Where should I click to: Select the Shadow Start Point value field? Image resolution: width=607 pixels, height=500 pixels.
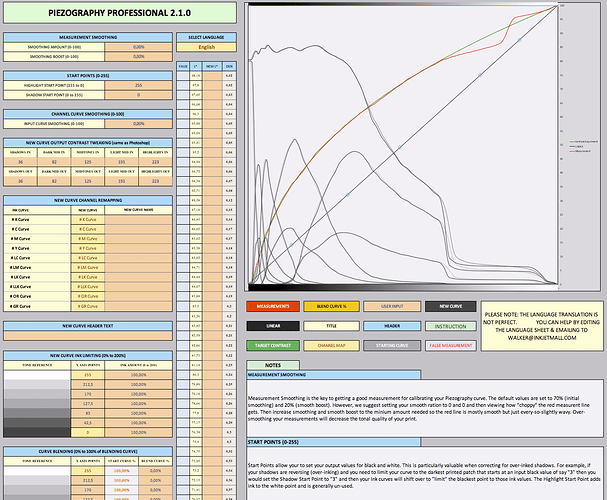[x=137, y=94]
